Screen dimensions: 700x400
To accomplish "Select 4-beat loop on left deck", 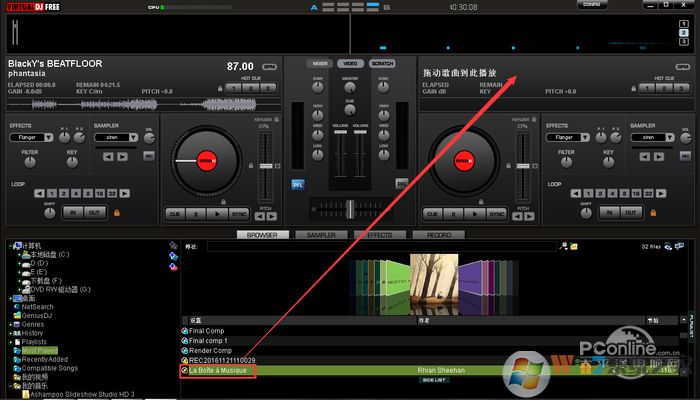I will (x=76, y=193).
